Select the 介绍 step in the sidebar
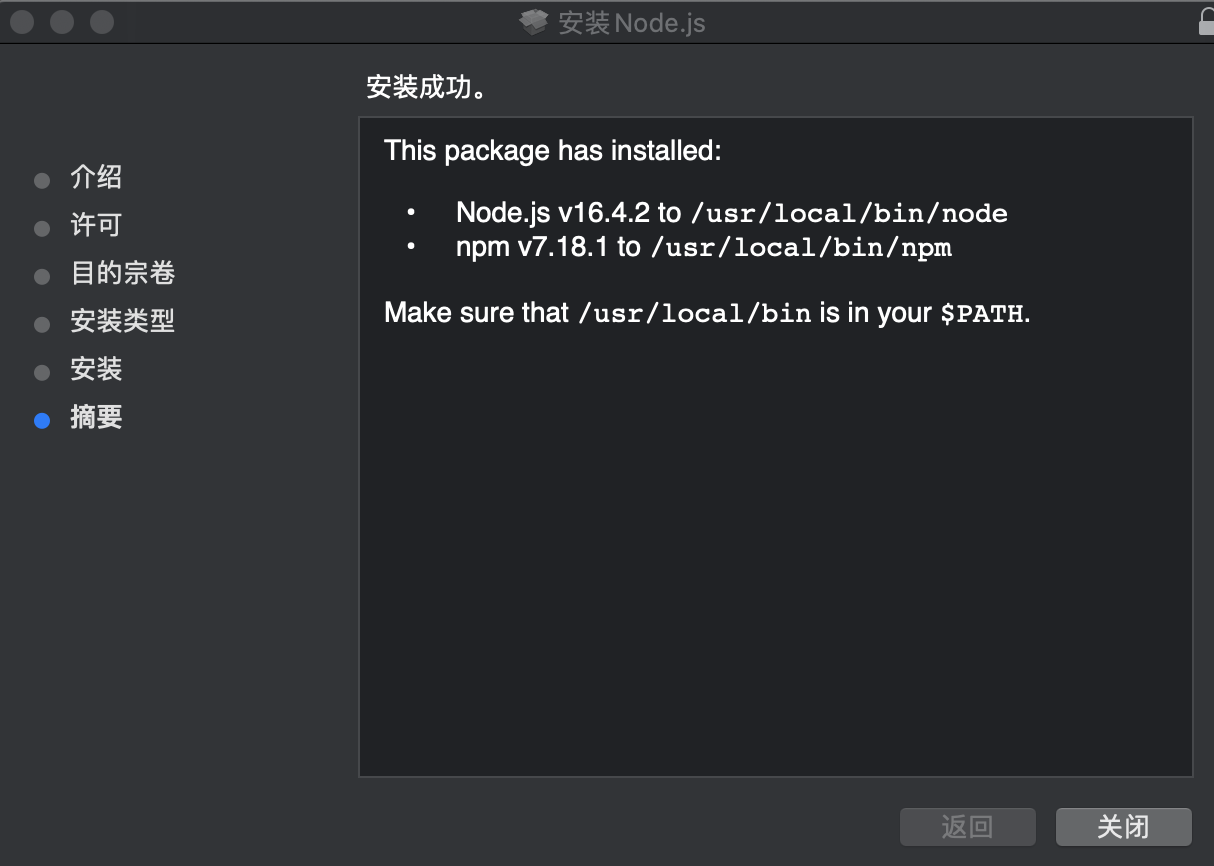 pyautogui.click(x=97, y=178)
